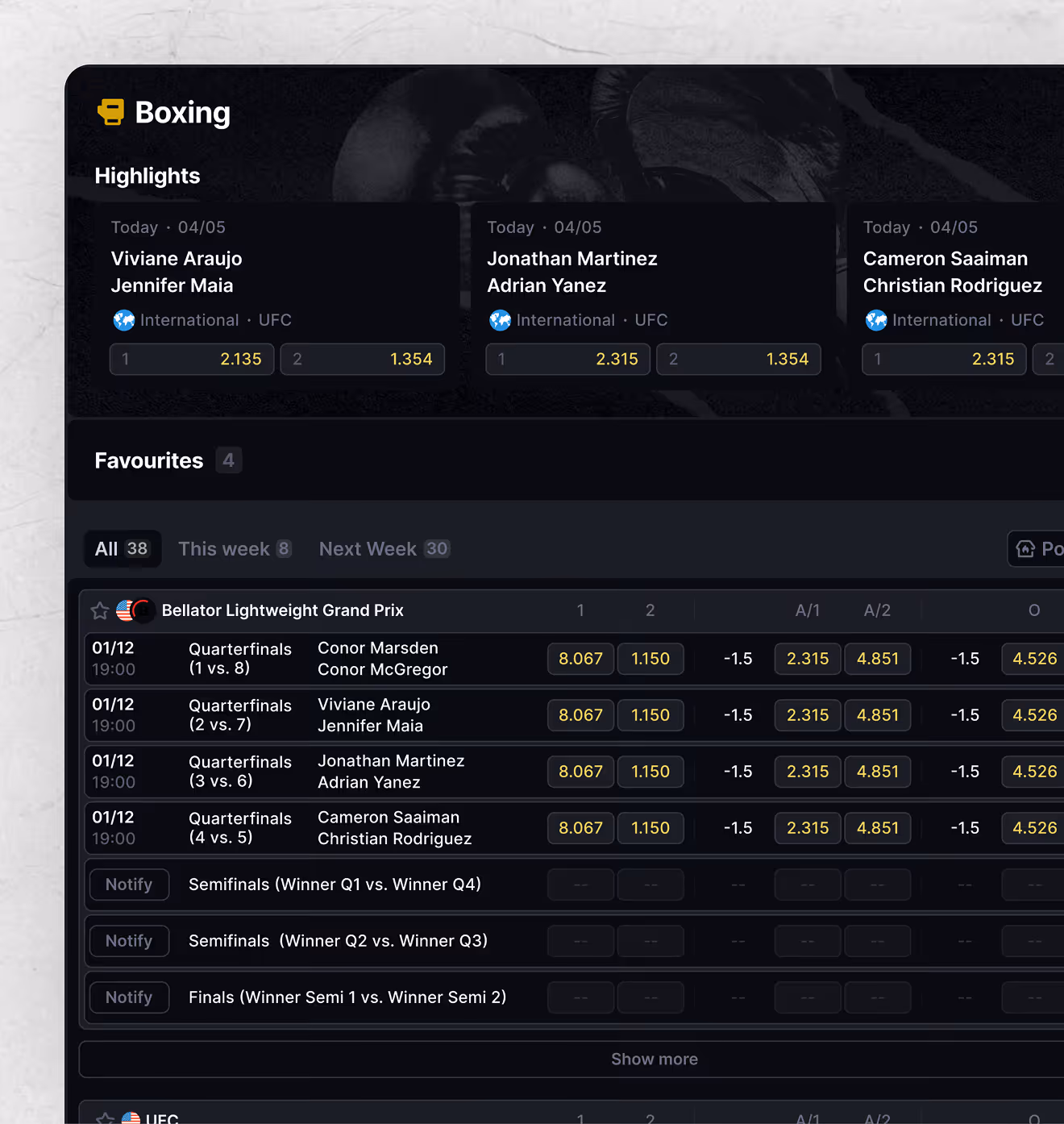The height and width of the screenshot is (1124, 1064).
Task: Switch to This week tab
Action: [235, 549]
